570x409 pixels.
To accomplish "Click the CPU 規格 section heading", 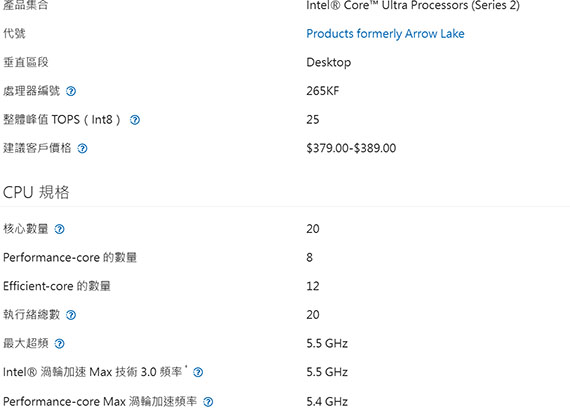I will pos(36,192).
